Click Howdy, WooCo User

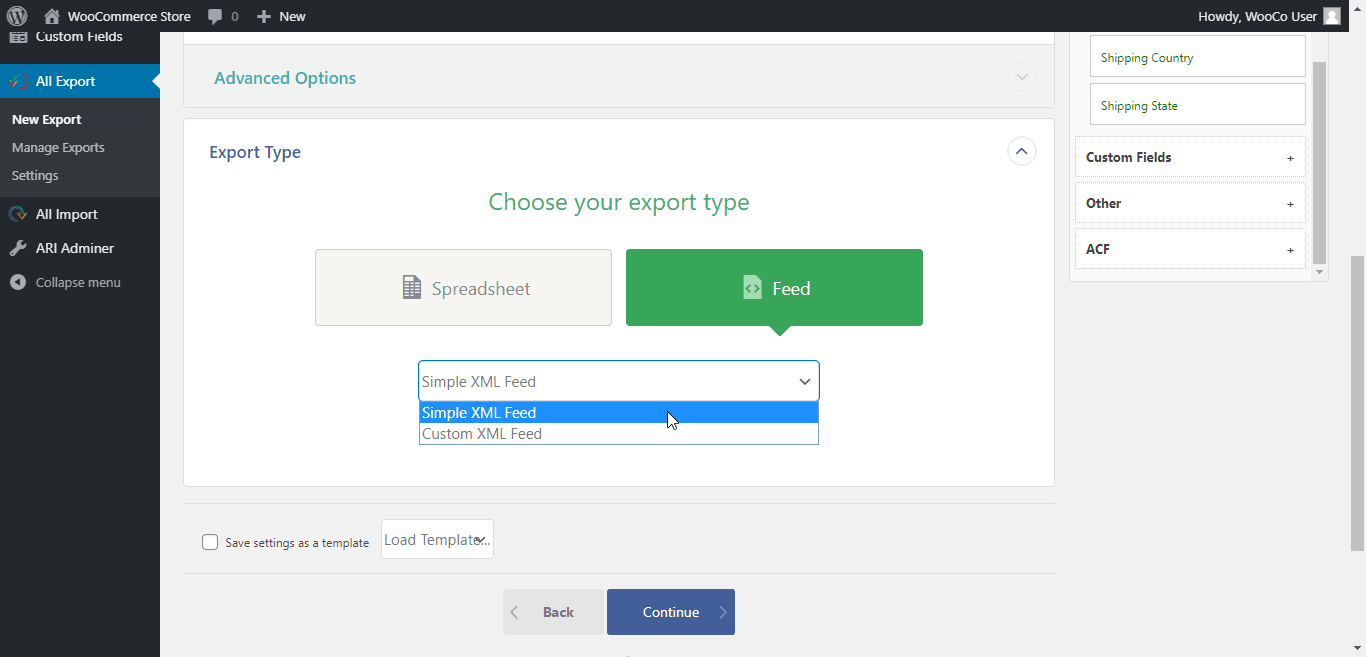click(1258, 16)
